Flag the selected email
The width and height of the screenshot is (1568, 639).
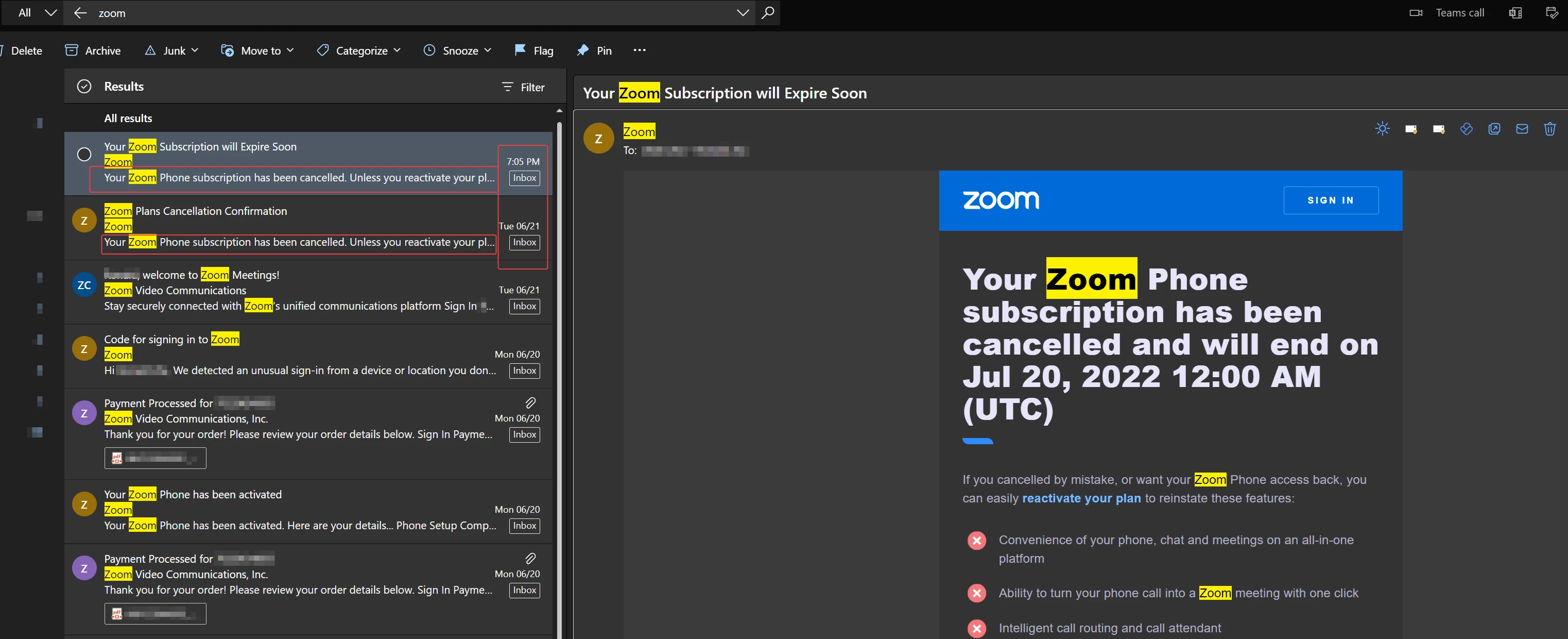(534, 51)
